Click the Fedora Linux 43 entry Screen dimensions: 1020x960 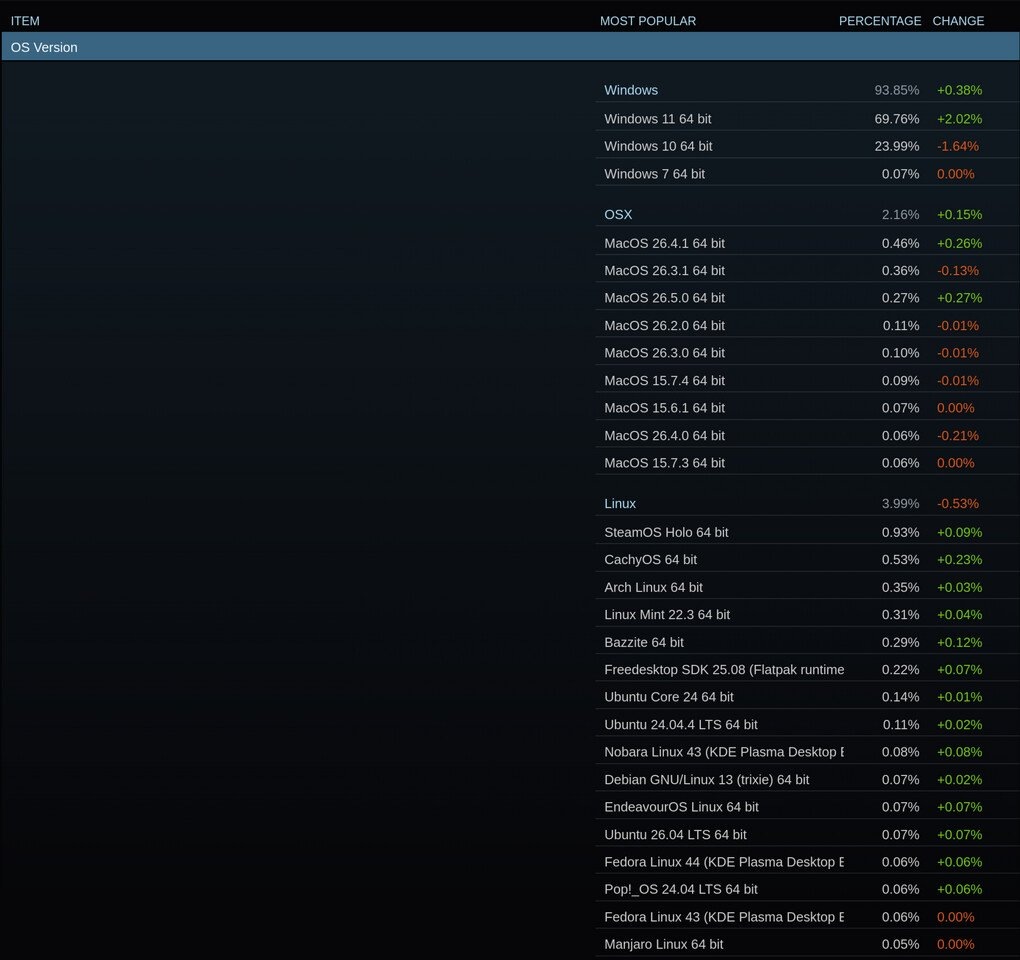pos(724,917)
